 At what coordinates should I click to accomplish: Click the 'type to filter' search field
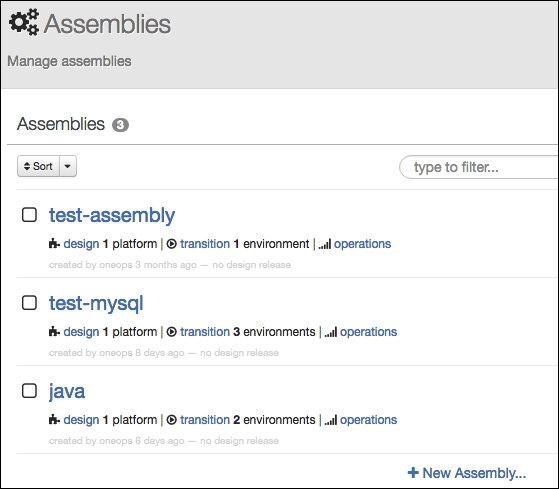click(479, 167)
